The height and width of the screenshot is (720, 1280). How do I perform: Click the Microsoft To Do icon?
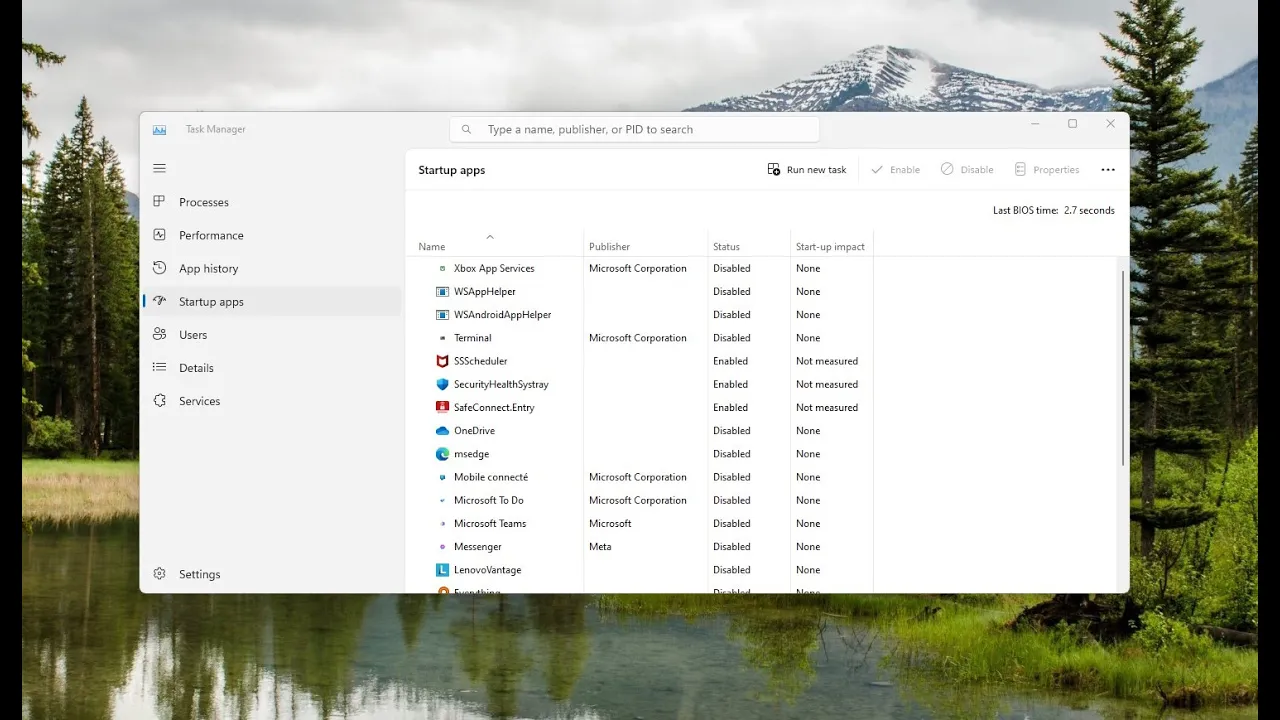click(443, 500)
